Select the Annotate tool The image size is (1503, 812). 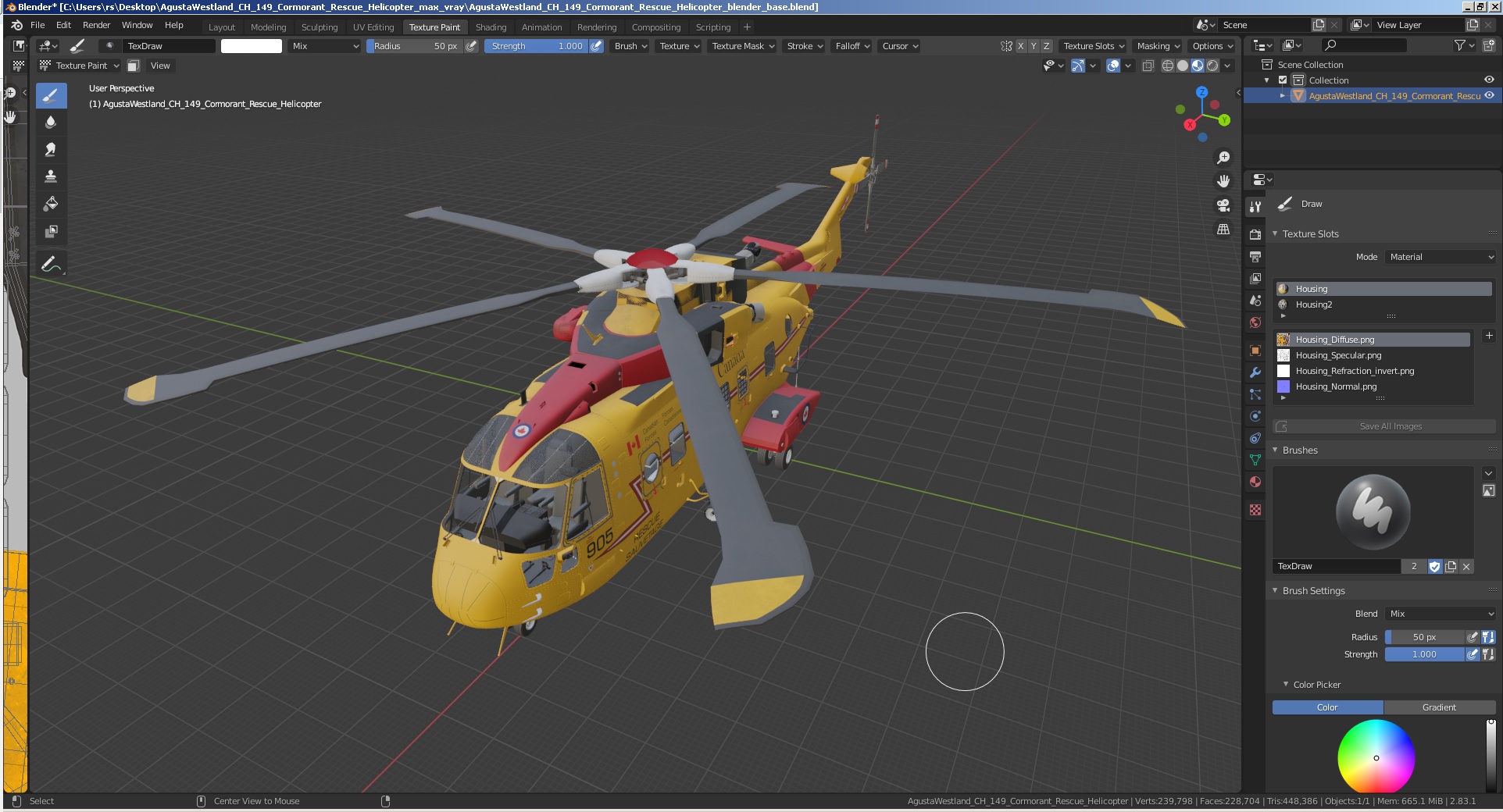pyautogui.click(x=51, y=264)
